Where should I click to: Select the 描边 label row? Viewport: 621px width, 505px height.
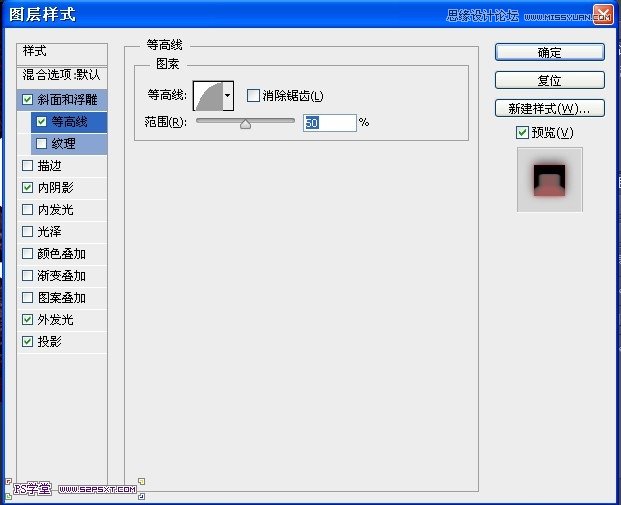tap(62, 166)
